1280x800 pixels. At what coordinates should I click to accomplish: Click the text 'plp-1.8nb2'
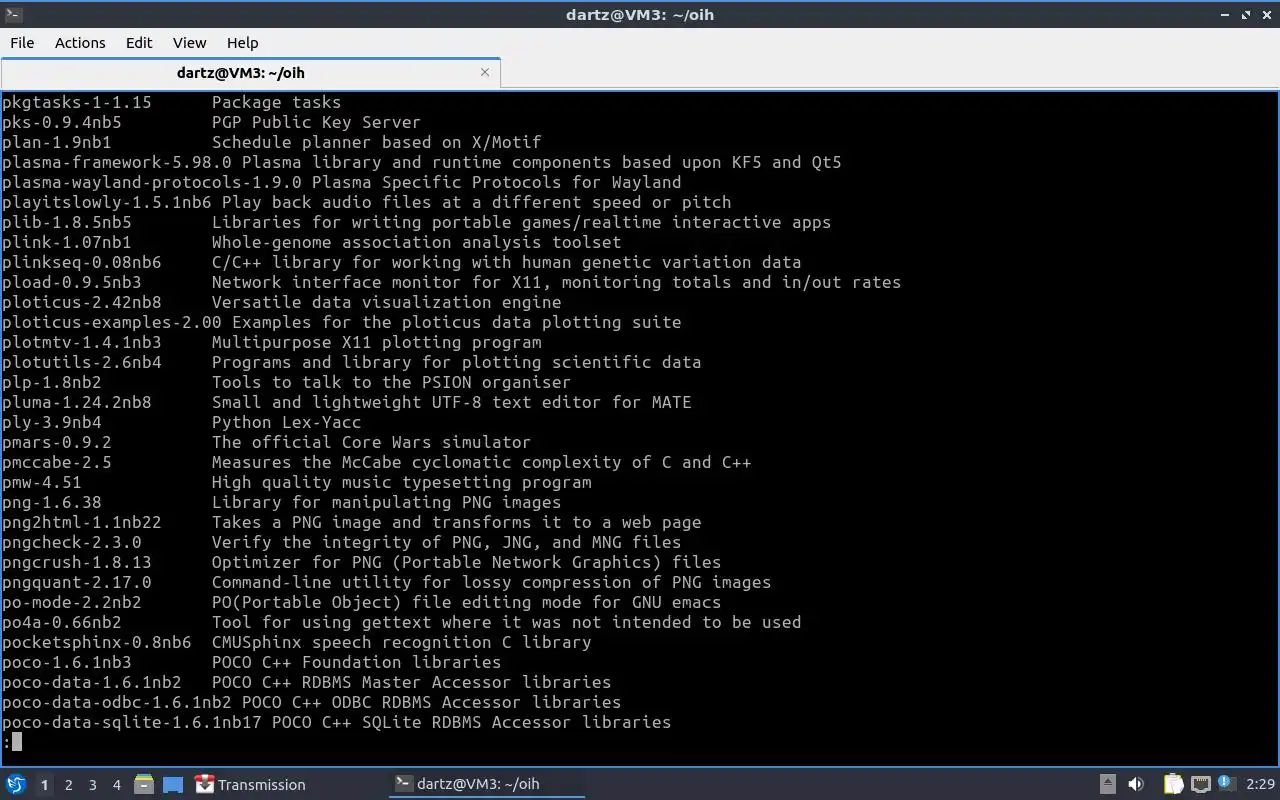pyautogui.click(x=52, y=382)
